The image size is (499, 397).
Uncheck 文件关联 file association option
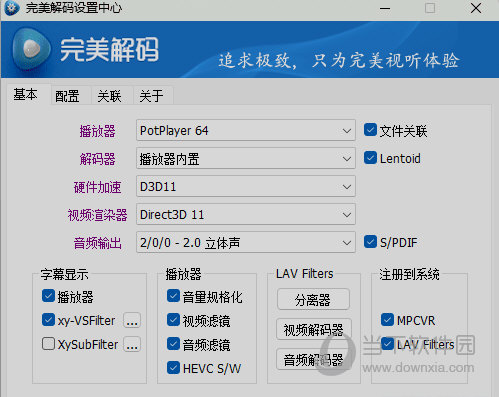click(370, 130)
